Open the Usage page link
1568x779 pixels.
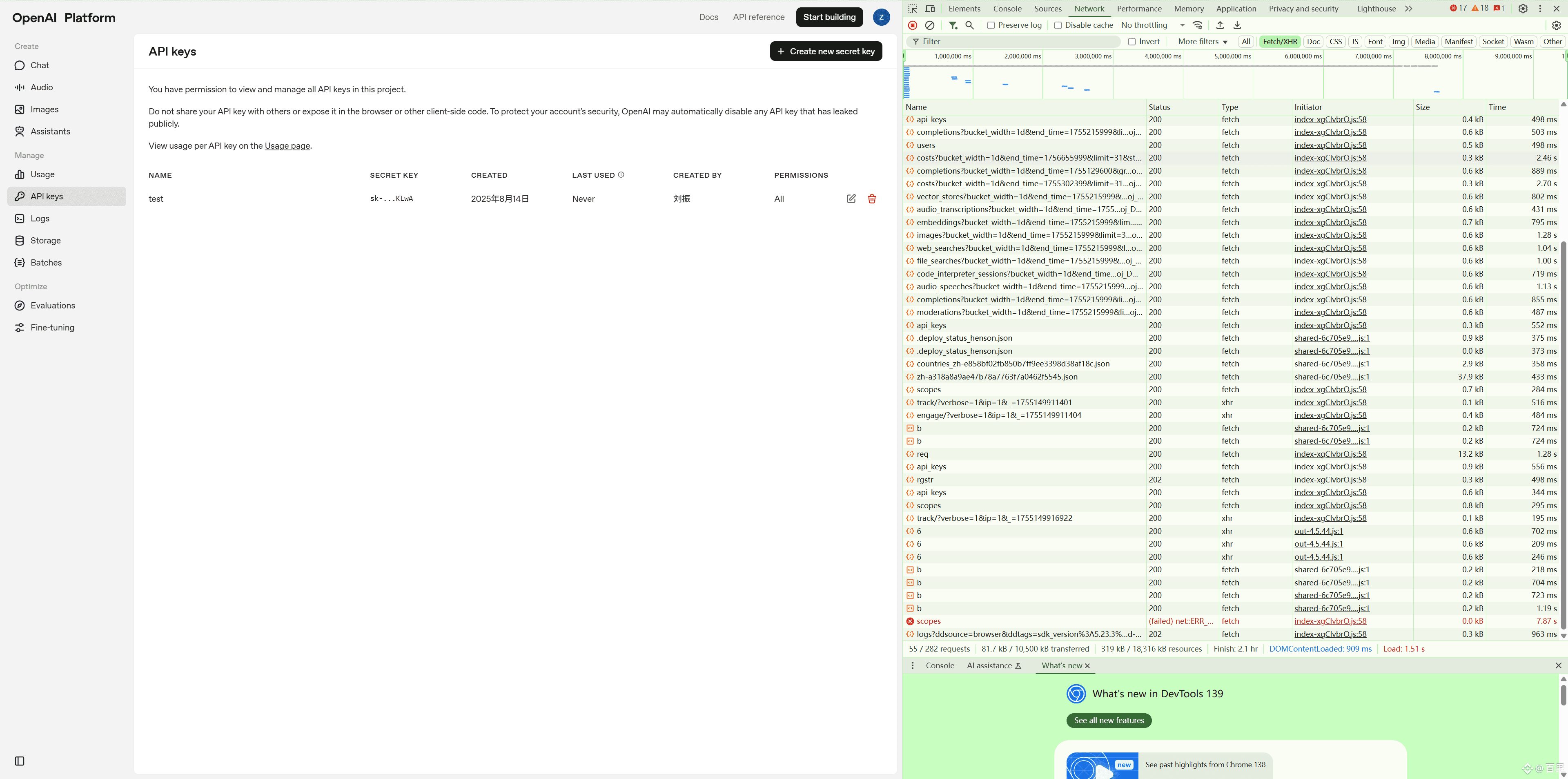(x=287, y=145)
